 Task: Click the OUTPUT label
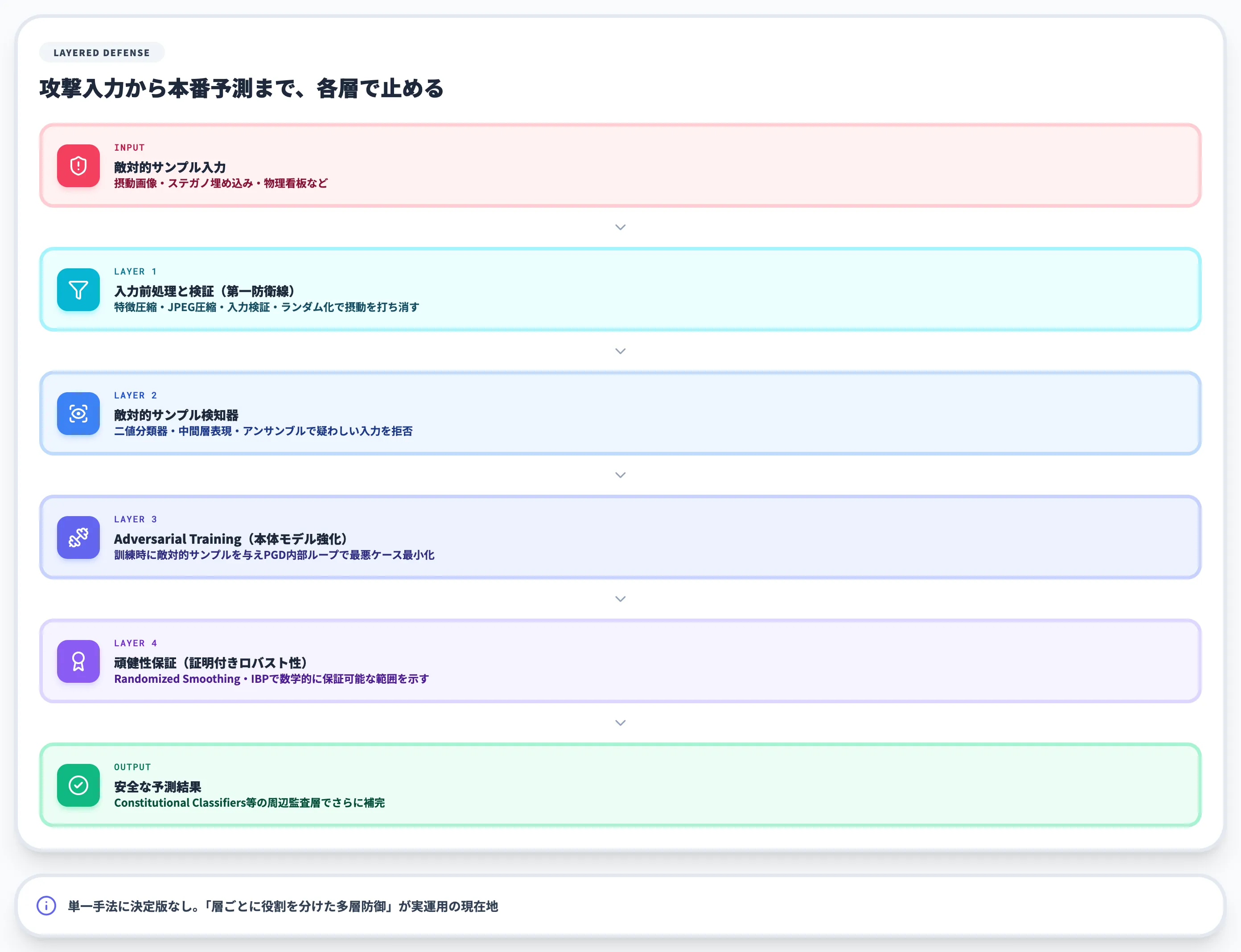132,767
